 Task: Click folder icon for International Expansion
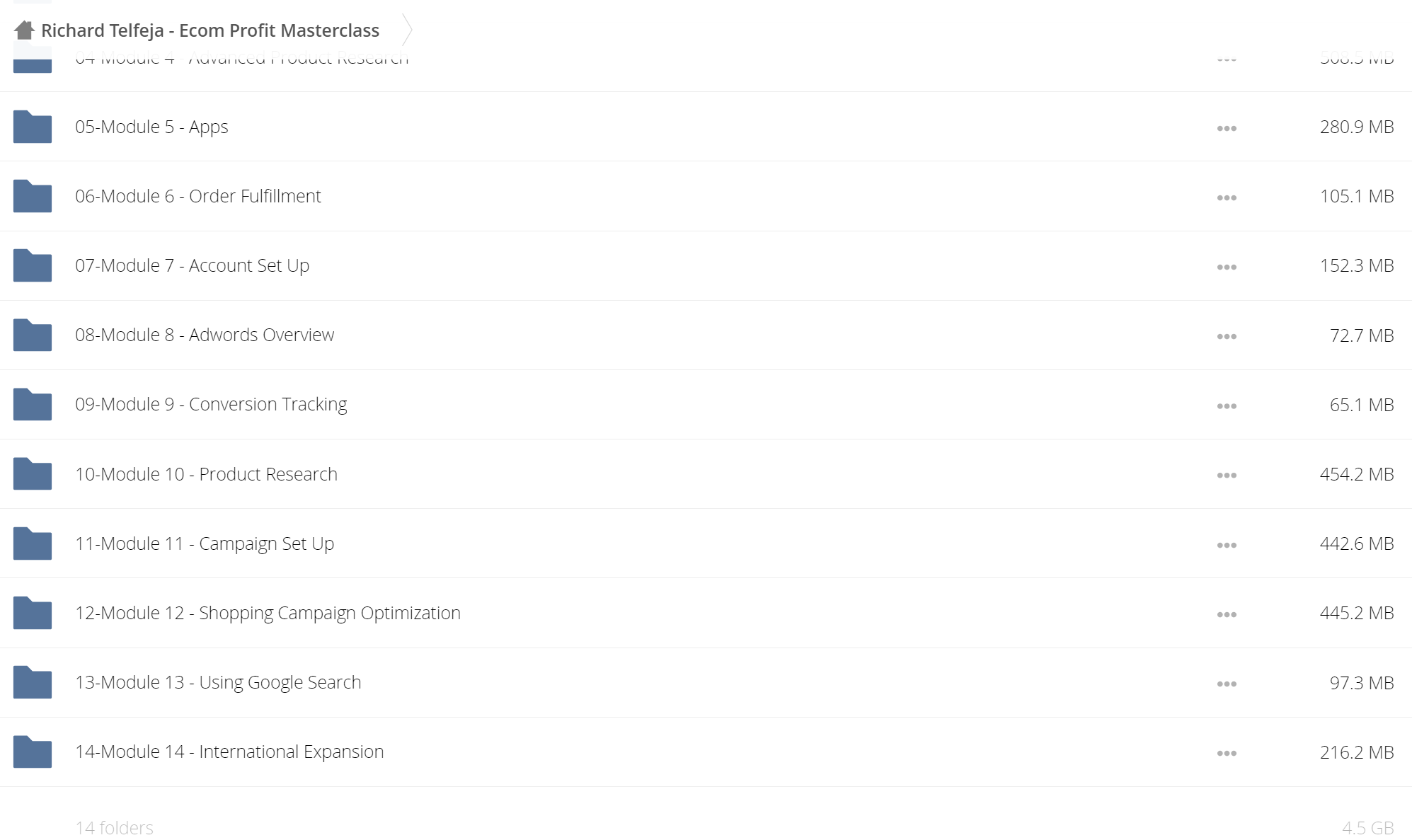(x=33, y=752)
